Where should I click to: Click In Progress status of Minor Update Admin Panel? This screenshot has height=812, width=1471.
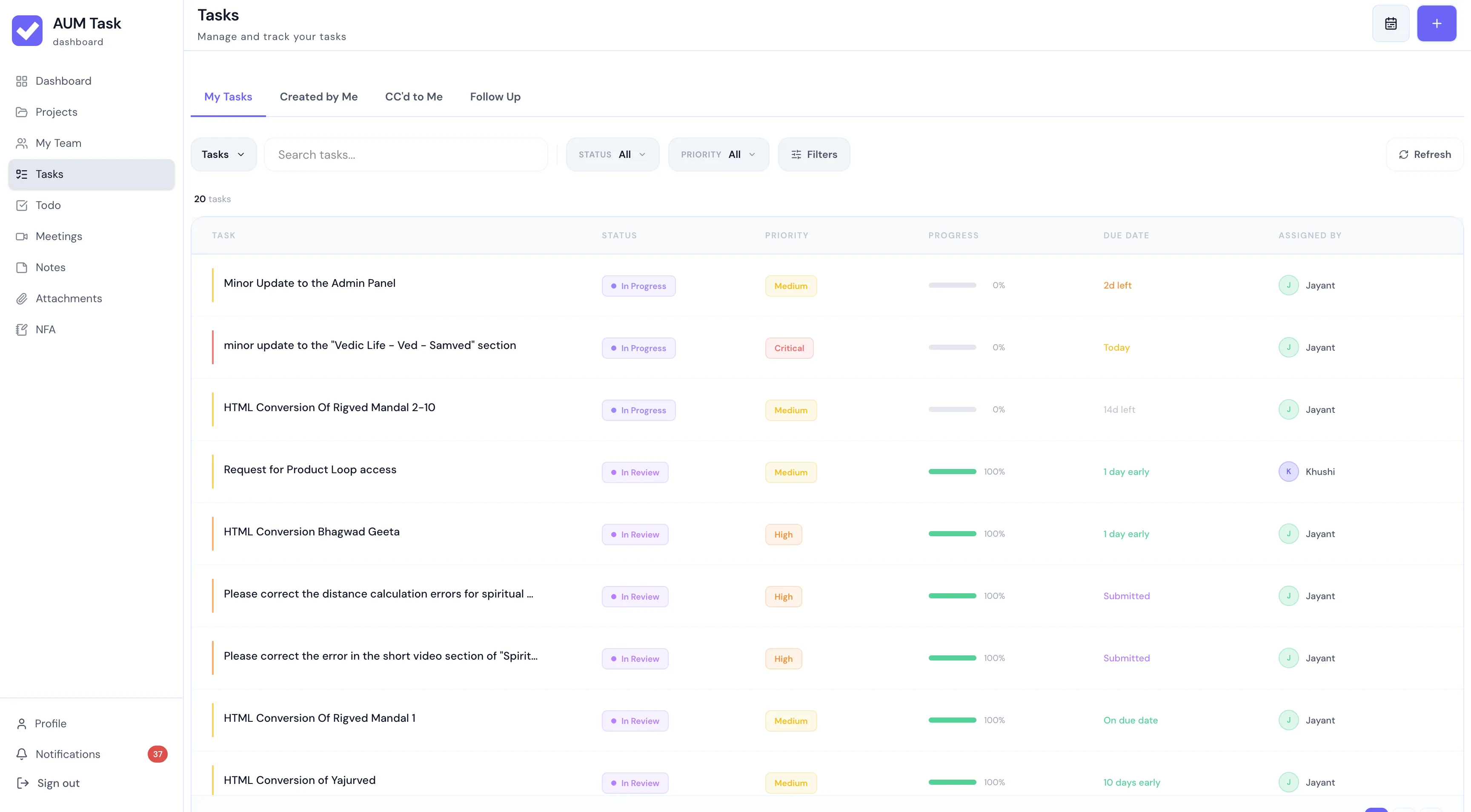pos(638,286)
